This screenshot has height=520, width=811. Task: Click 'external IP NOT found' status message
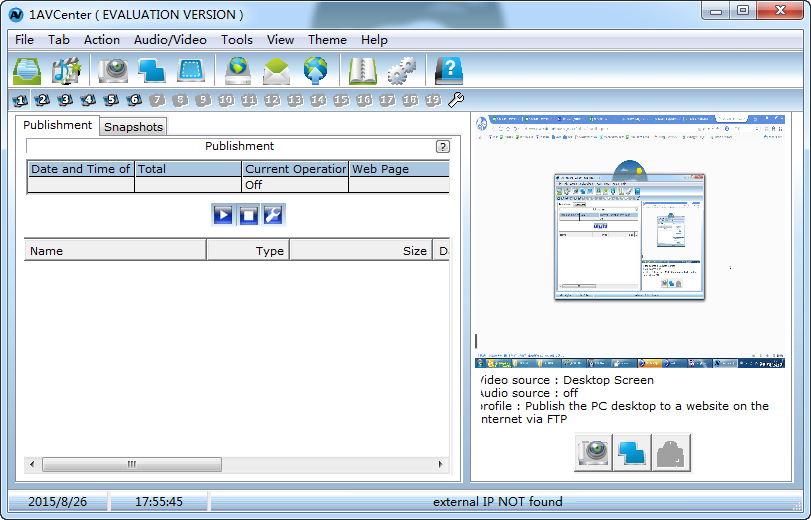(x=498, y=501)
